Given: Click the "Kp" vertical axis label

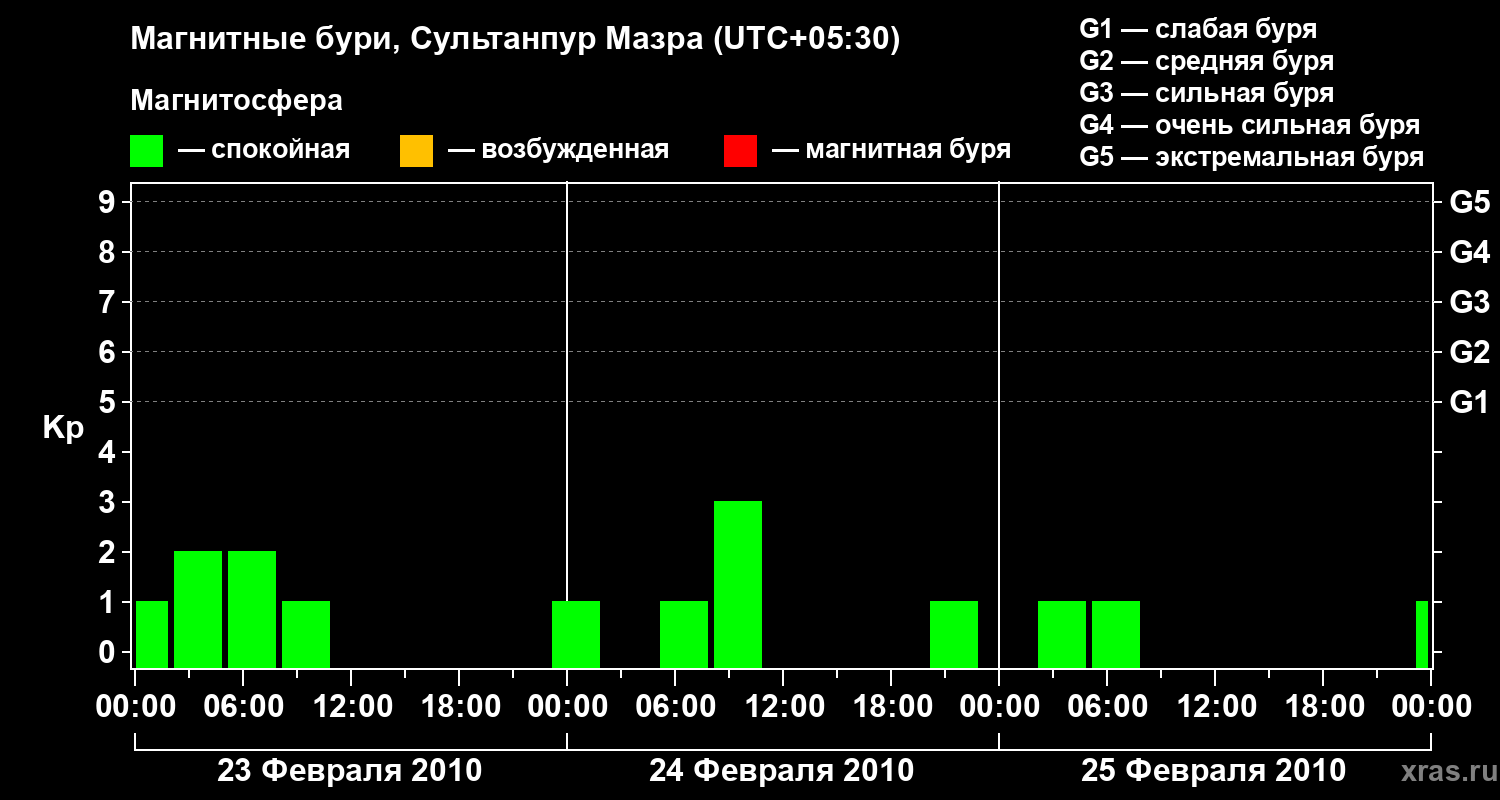Looking at the screenshot, I should click(x=63, y=428).
